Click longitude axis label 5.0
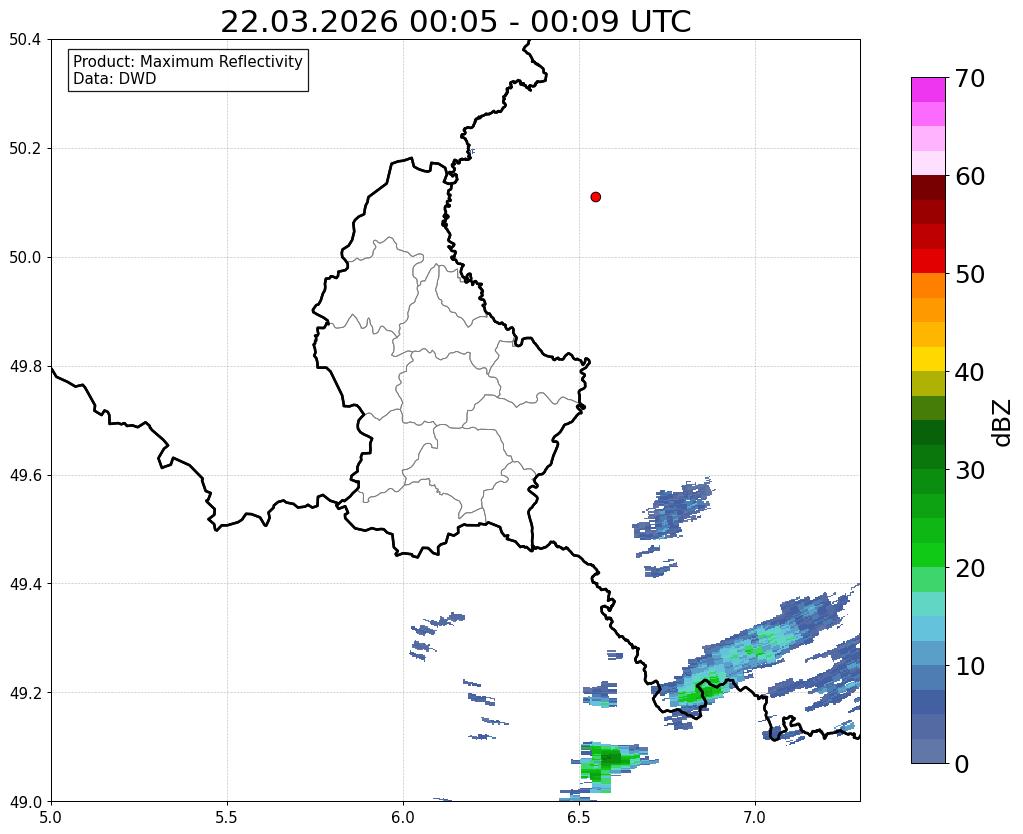1023x834 pixels. (51, 818)
